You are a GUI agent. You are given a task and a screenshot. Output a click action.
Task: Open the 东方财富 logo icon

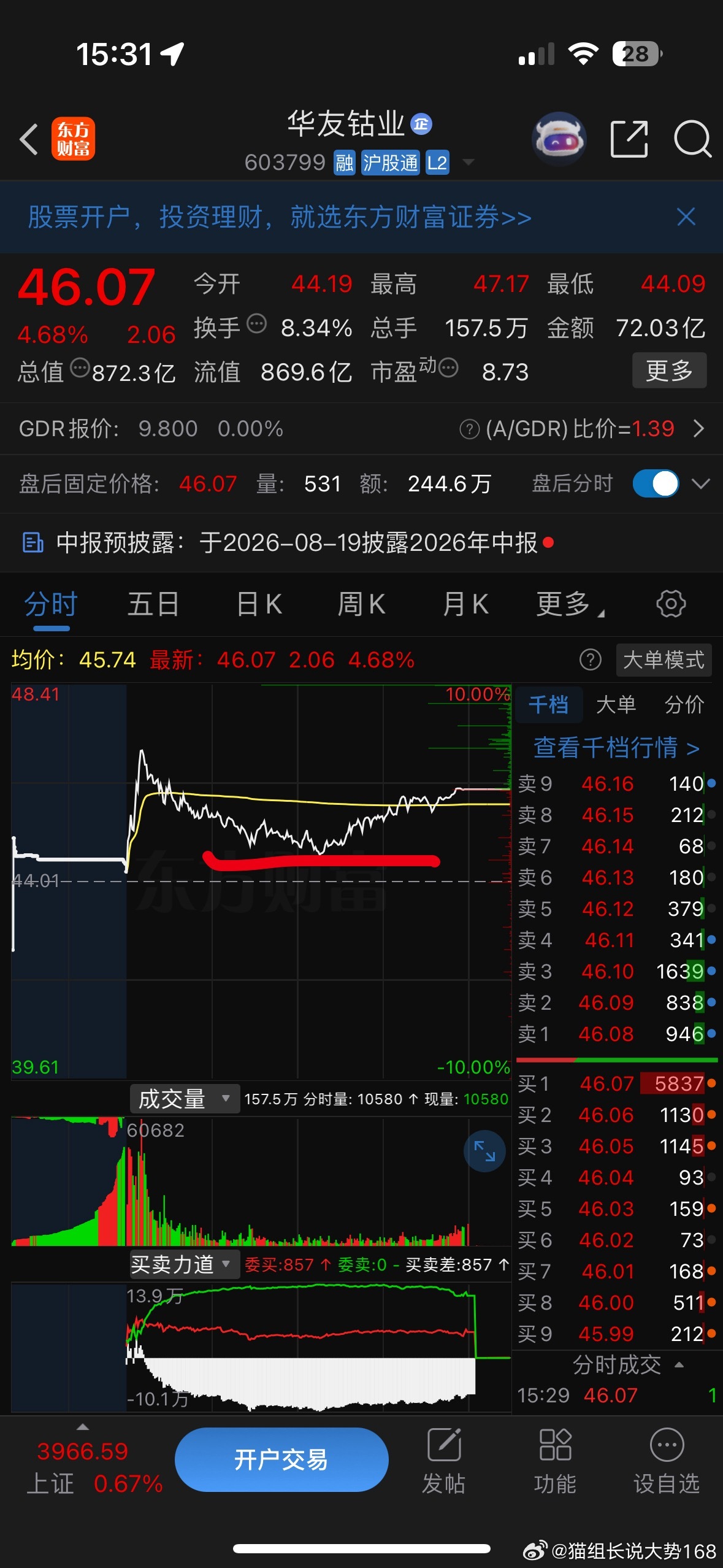pyautogui.click(x=73, y=139)
